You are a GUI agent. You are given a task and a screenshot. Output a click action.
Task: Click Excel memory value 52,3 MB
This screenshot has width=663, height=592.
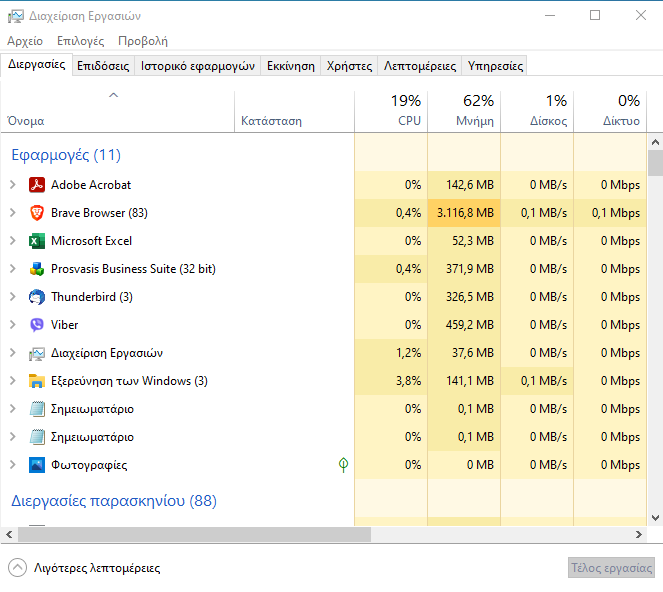click(473, 241)
